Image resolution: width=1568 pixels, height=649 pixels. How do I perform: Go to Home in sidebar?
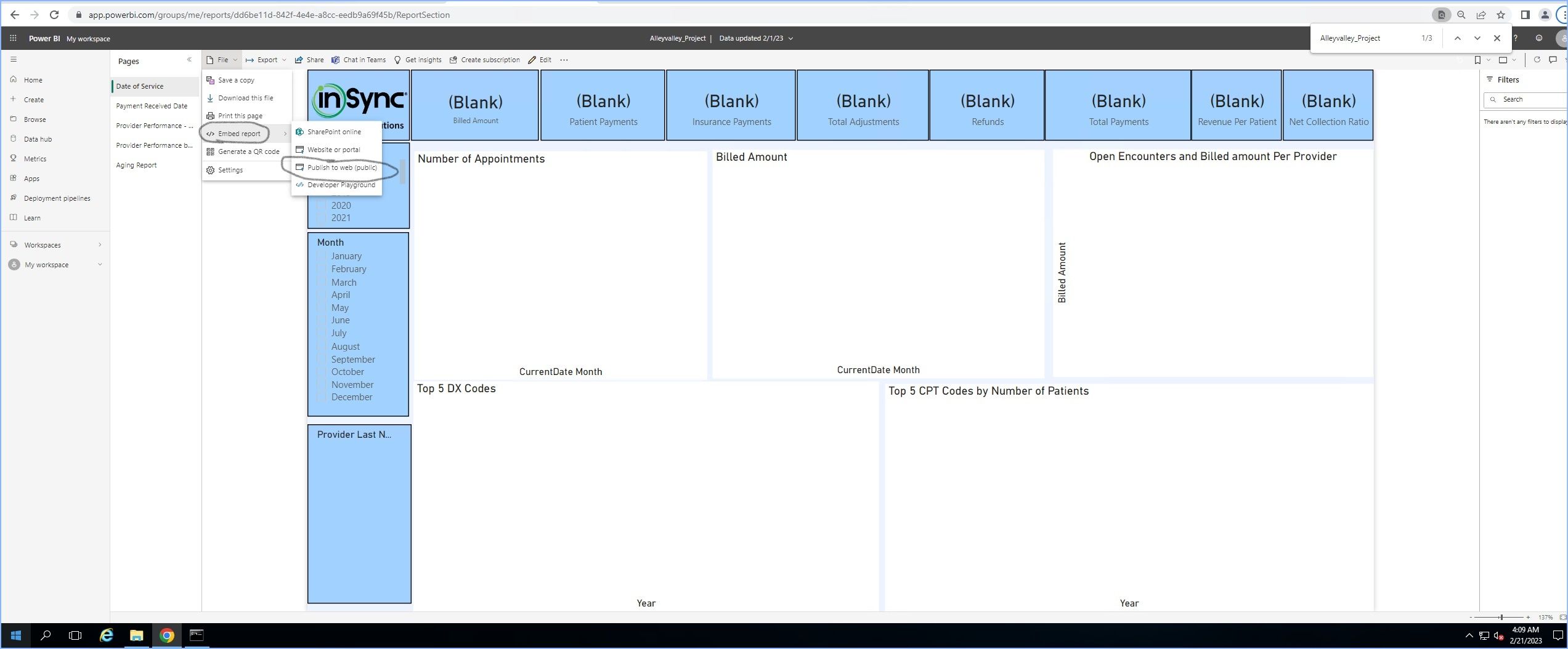click(33, 80)
